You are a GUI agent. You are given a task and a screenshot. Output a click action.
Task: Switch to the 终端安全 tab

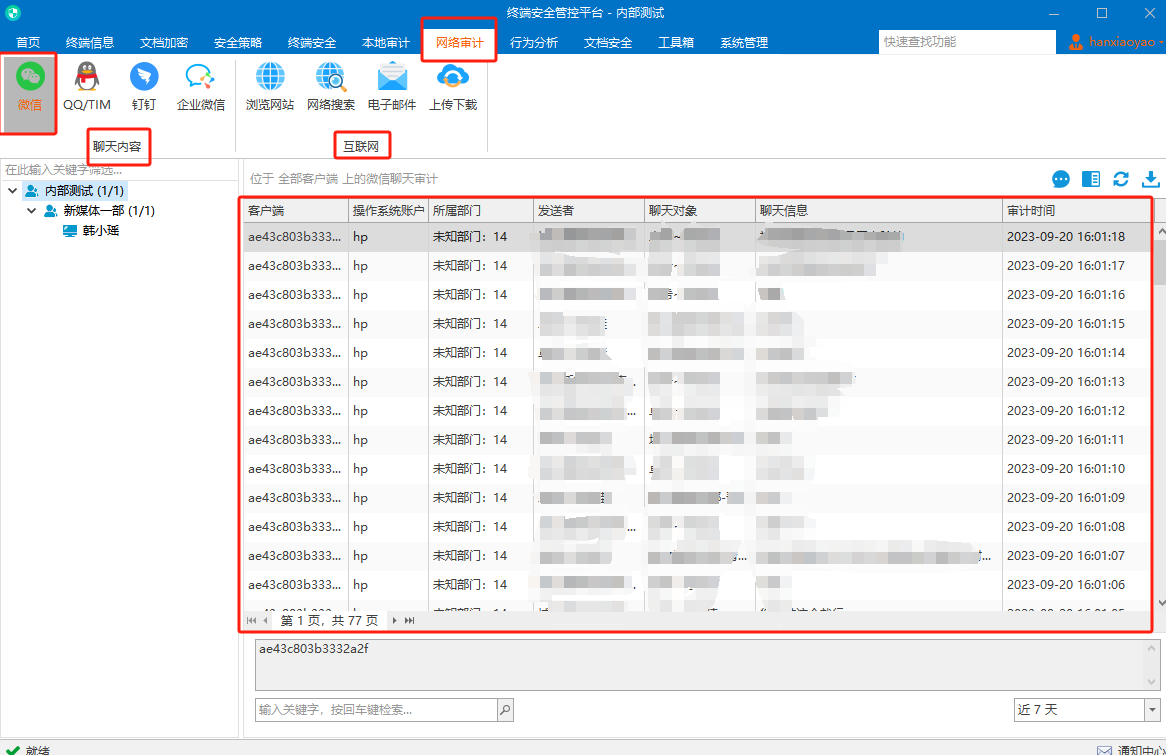(x=312, y=42)
